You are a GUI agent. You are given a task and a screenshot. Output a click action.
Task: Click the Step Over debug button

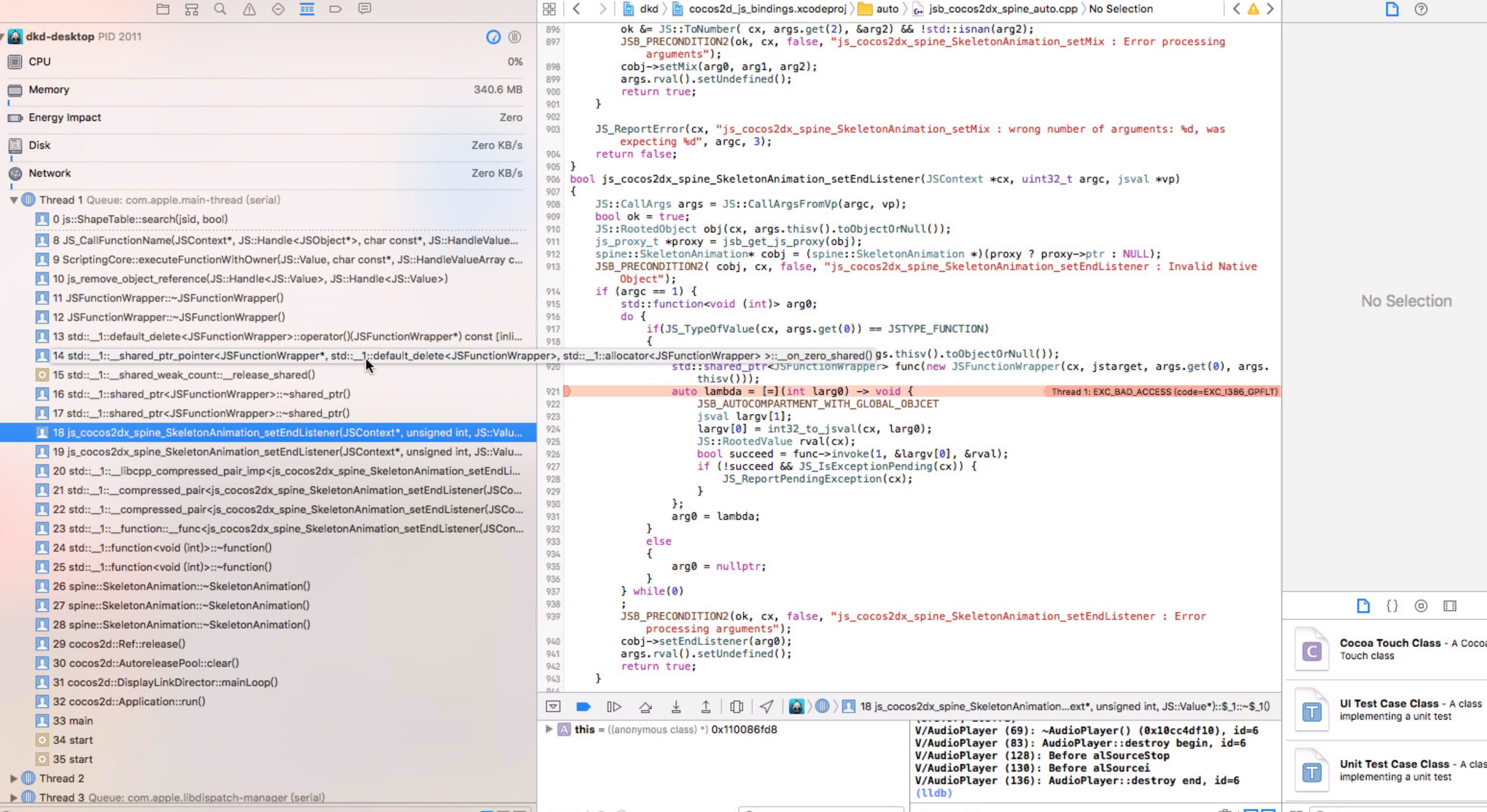pos(645,707)
